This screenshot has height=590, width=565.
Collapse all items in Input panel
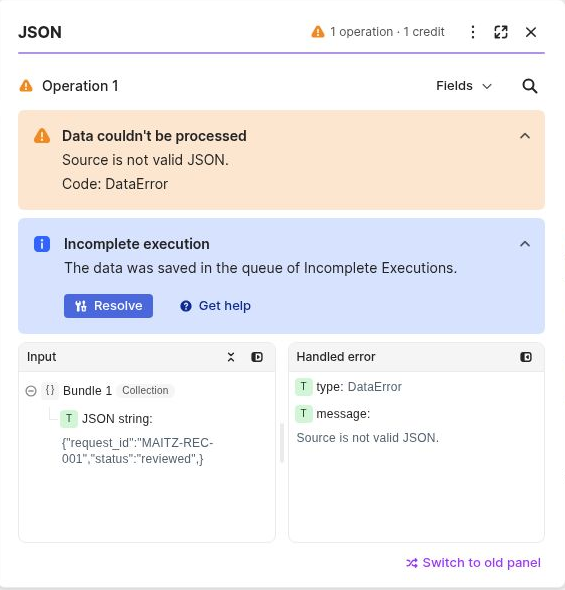click(231, 357)
